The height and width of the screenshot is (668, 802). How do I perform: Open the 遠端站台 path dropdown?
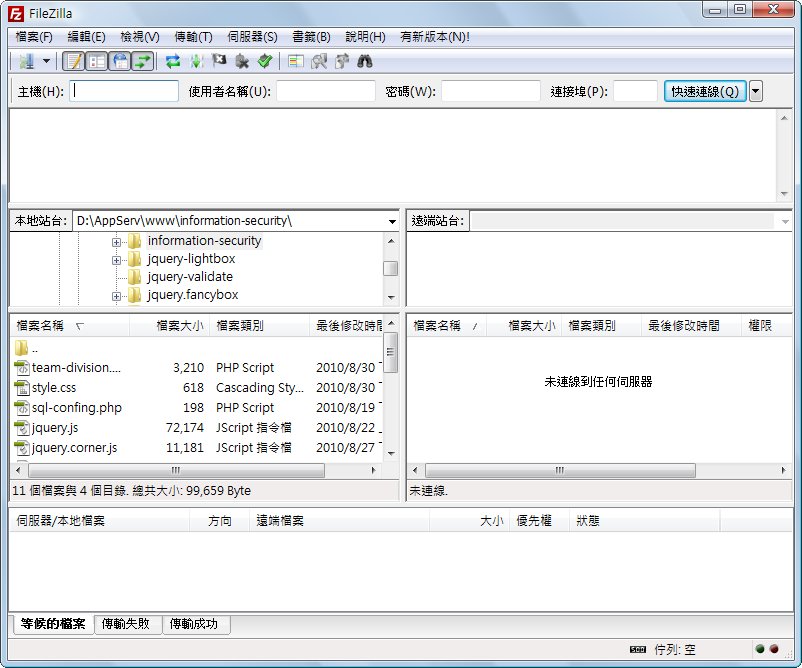click(x=785, y=221)
